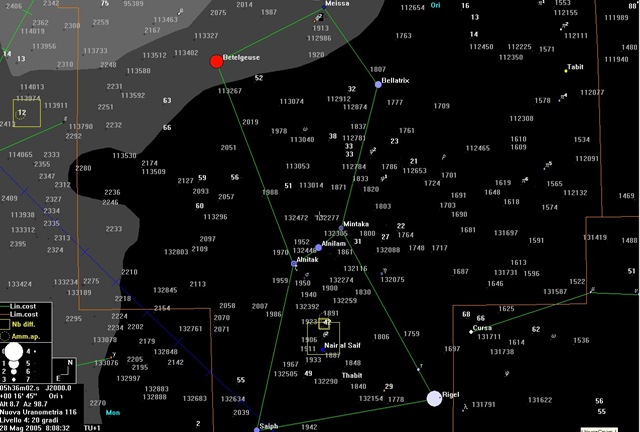Select star catalog number 113074
This screenshot has width=640, height=432.
[292, 101]
